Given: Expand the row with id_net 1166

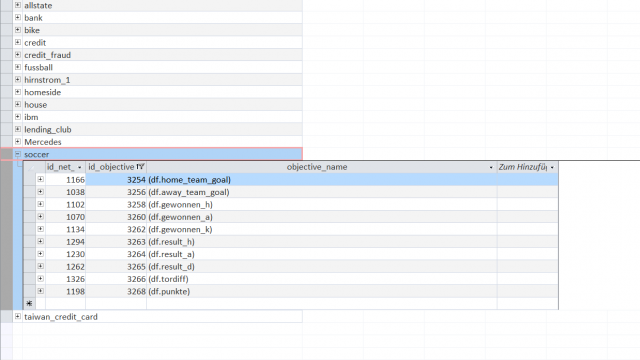Looking at the screenshot, I should (40, 179).
